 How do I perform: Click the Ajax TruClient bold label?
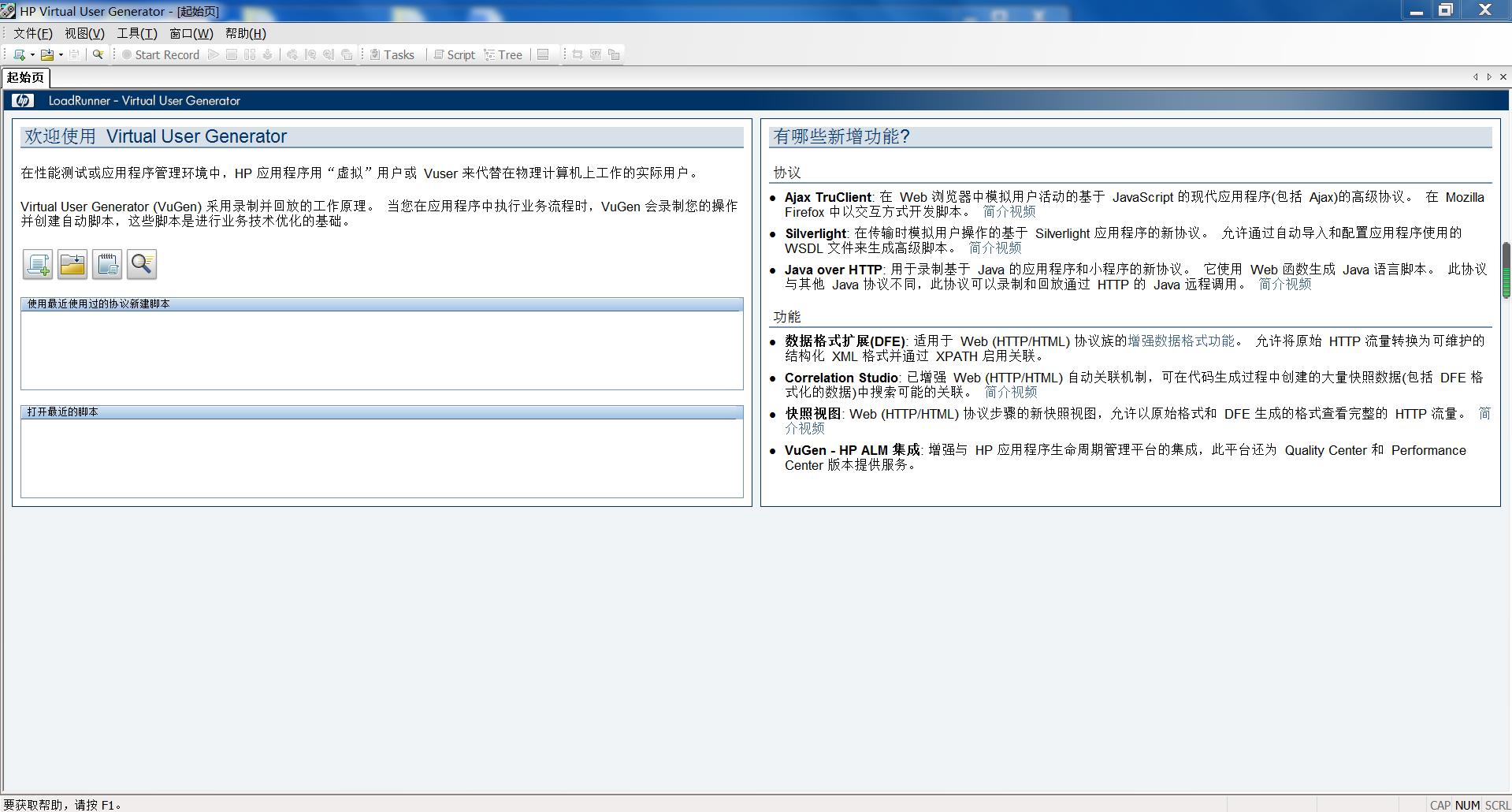tap(828, 197)
